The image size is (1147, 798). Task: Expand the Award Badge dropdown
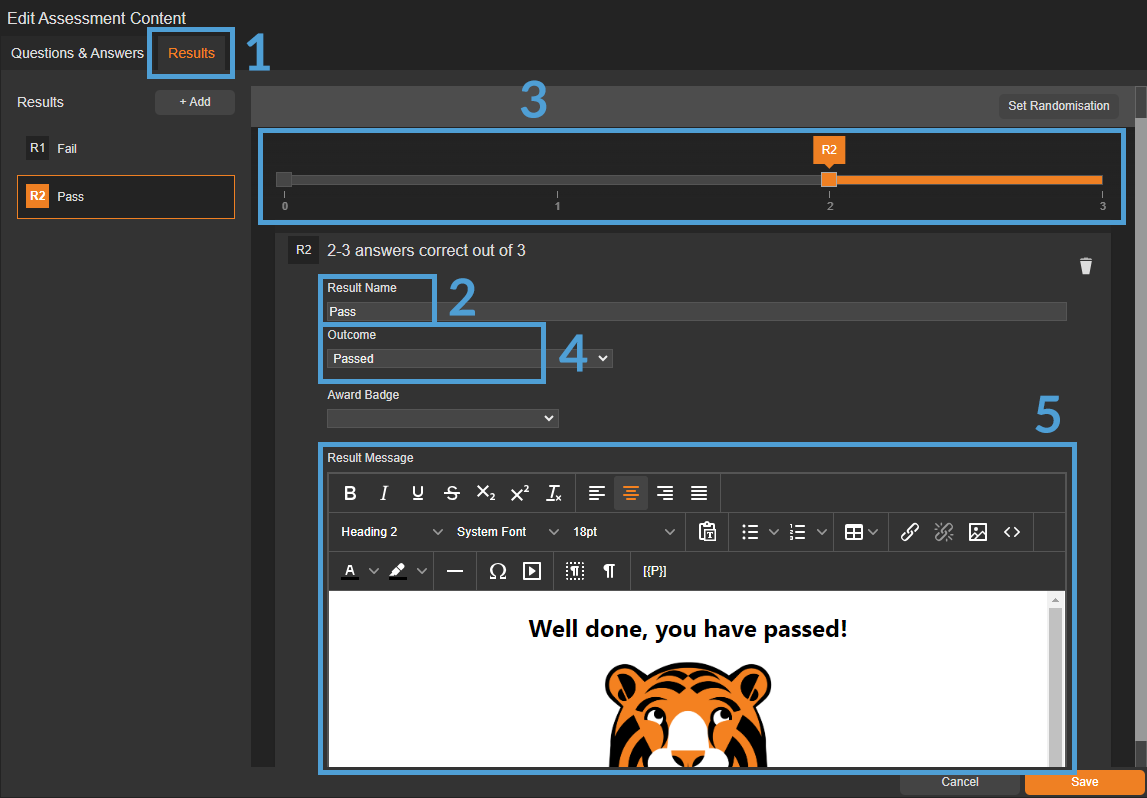(x=442, y=418)
